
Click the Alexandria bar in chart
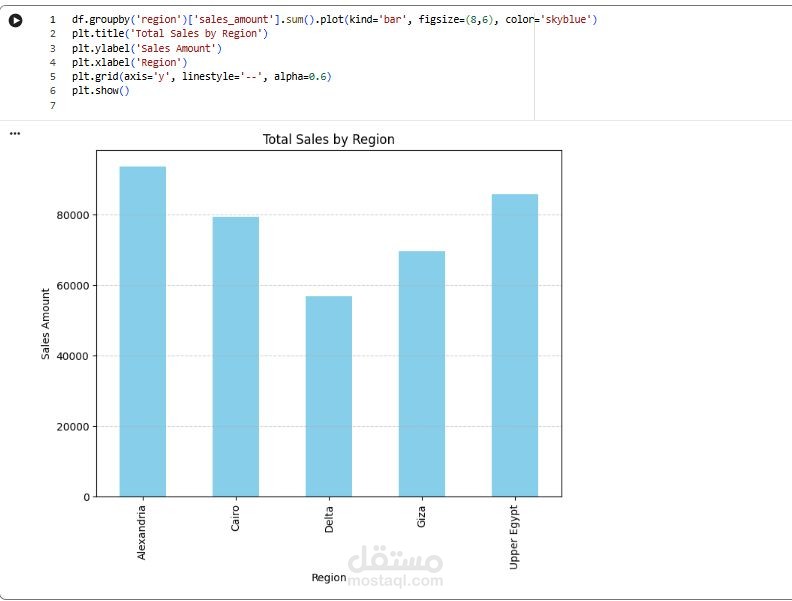point(142,331)
